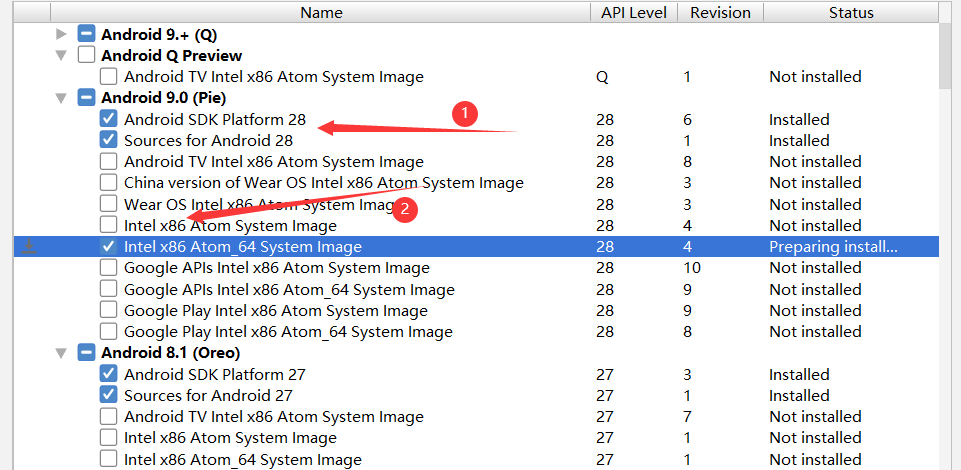Check Android TV Intel x86 Atom image API 27
Screen dimensions: 961x470
tap(108, 417)
